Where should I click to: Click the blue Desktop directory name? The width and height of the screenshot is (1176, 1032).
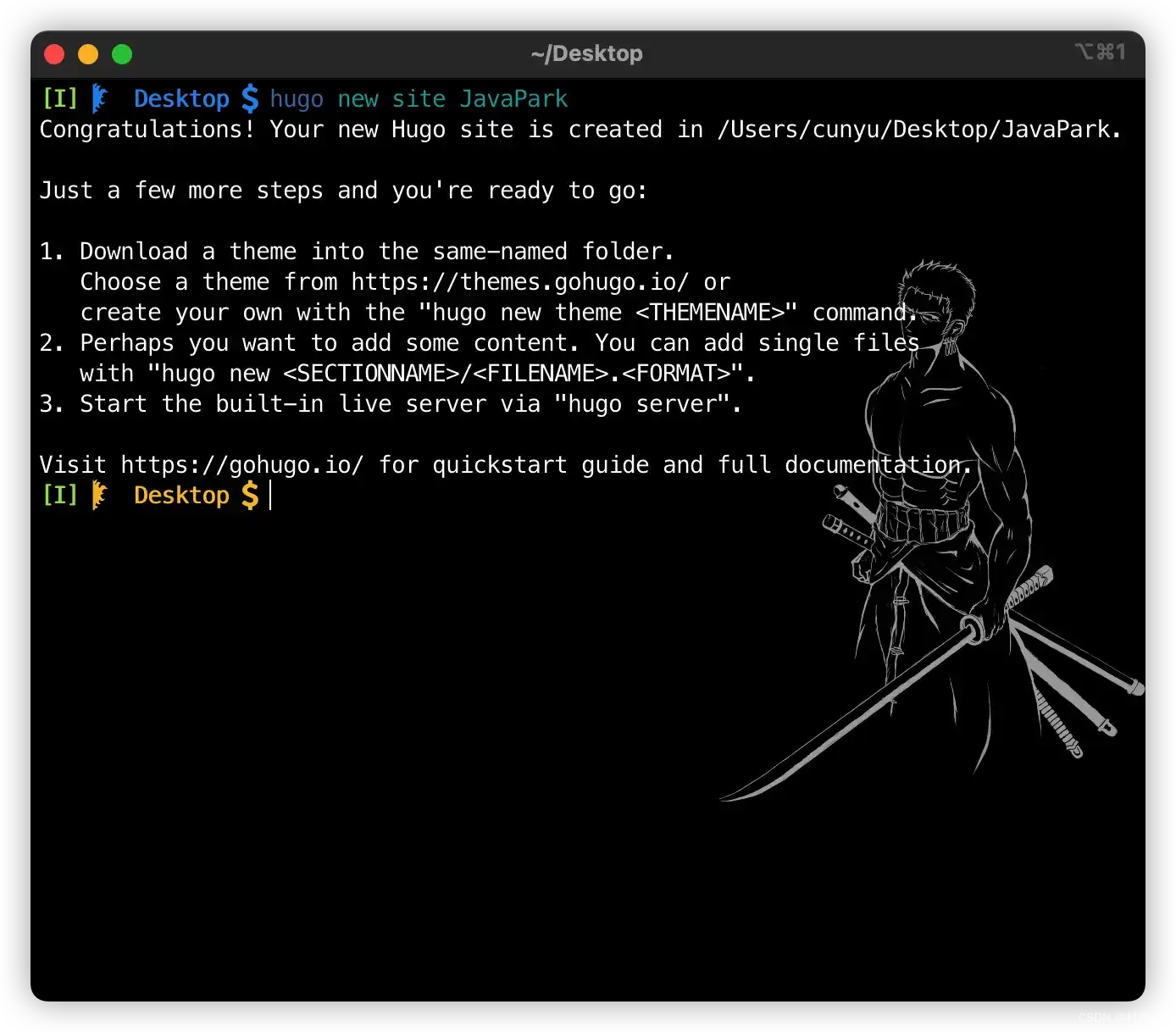click(x=181, y=99)
